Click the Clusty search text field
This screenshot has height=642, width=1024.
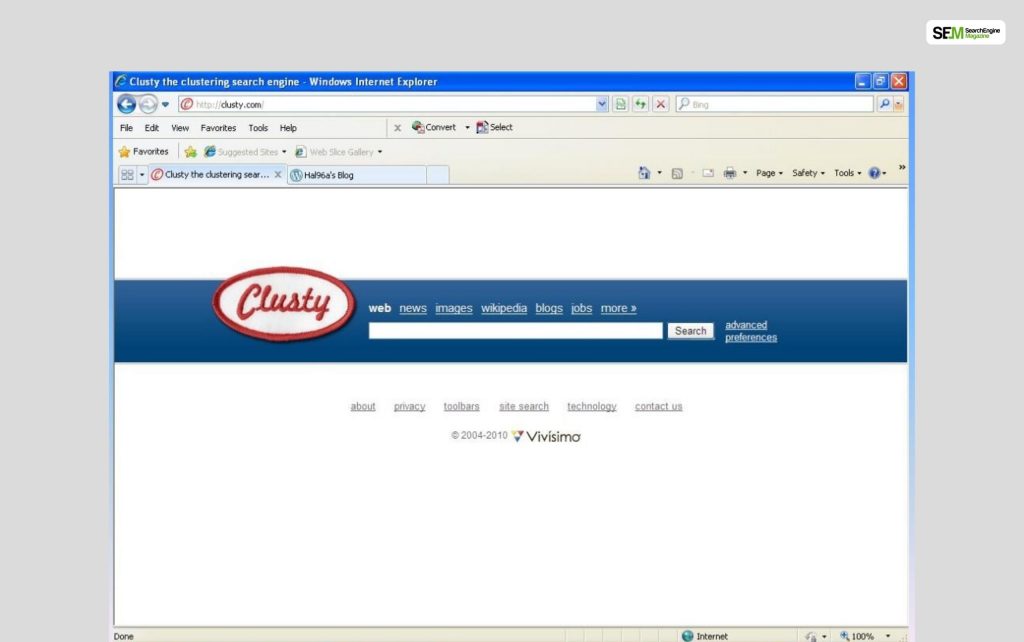[515, 331]
